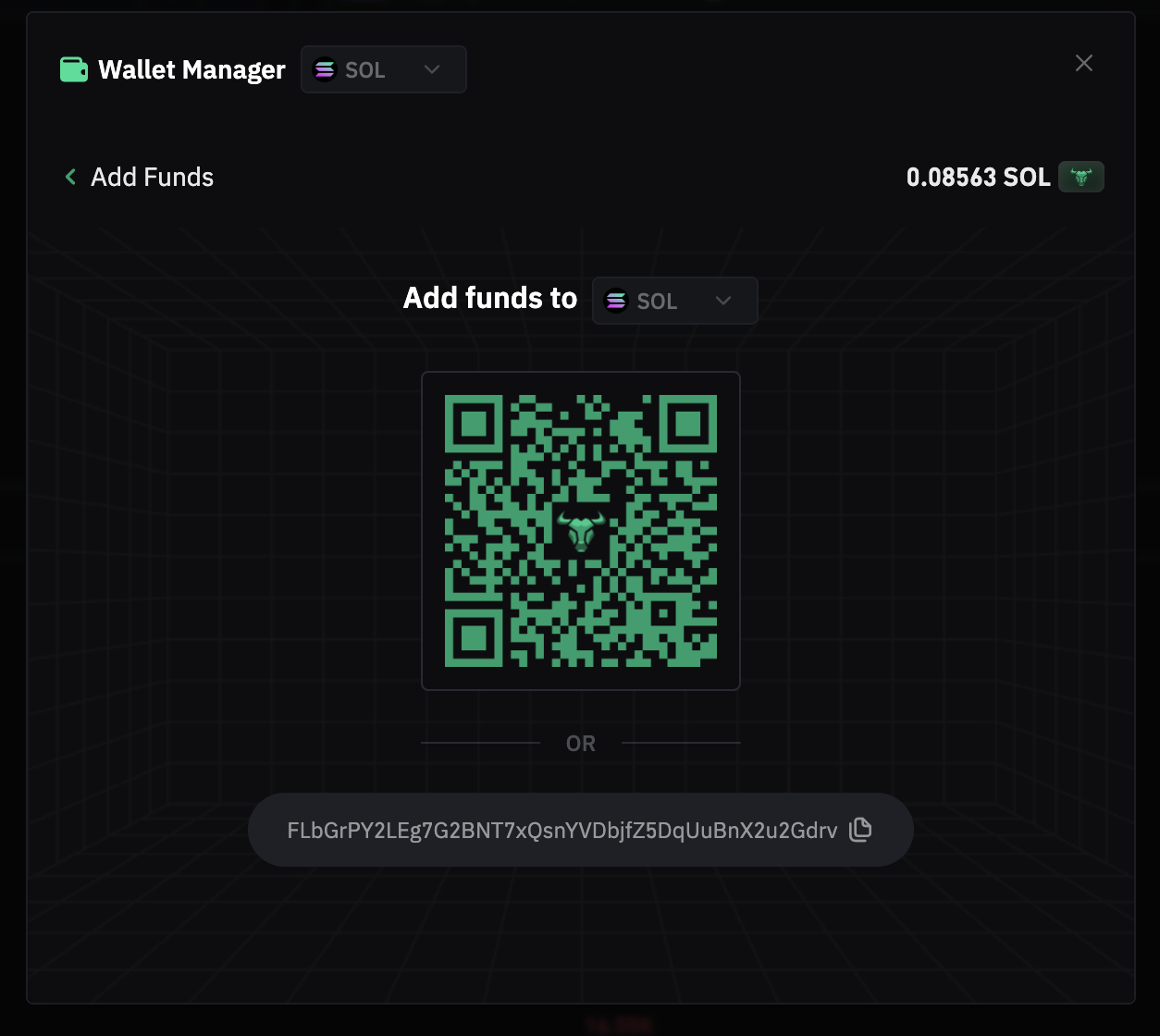Go back using the Add Funds chevron
The height and width of the screenshot is (1036, 1160).
point(70,177)
